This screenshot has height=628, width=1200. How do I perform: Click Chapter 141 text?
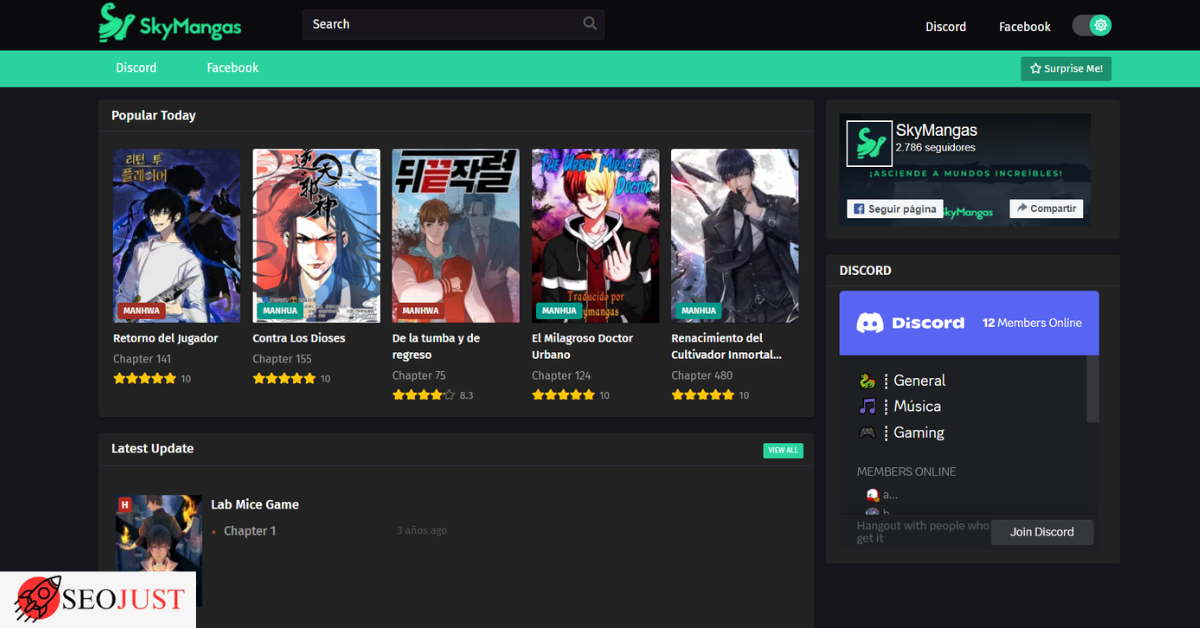[x=142, y=359]
